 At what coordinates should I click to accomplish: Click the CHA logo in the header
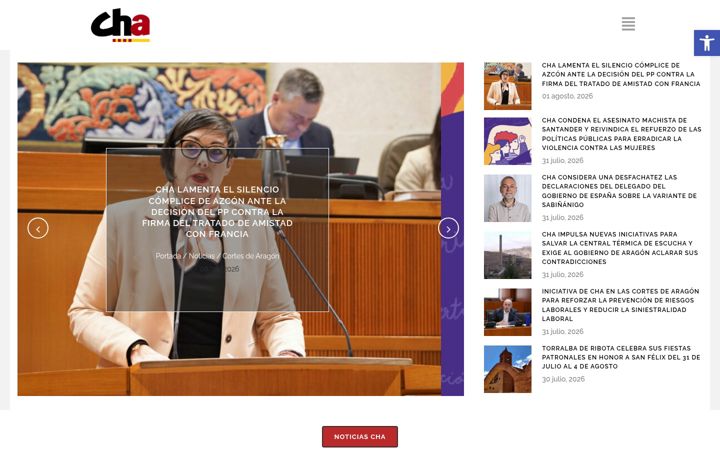120,25
